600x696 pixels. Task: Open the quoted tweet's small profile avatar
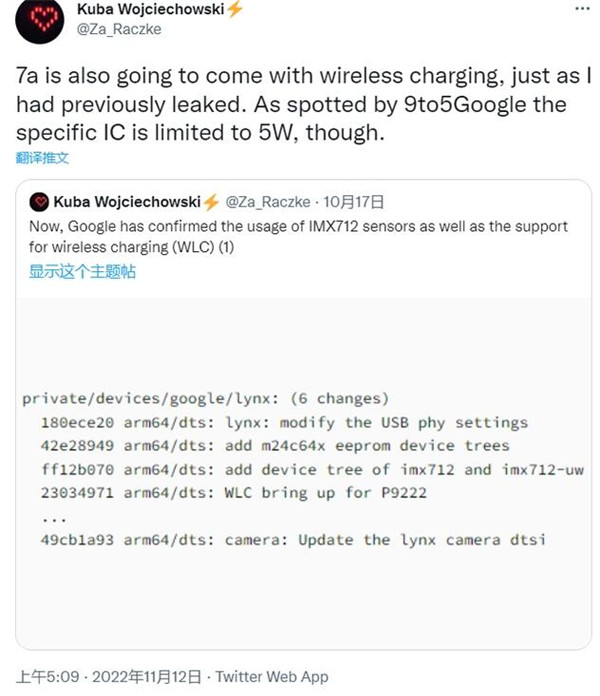(39, 200)
